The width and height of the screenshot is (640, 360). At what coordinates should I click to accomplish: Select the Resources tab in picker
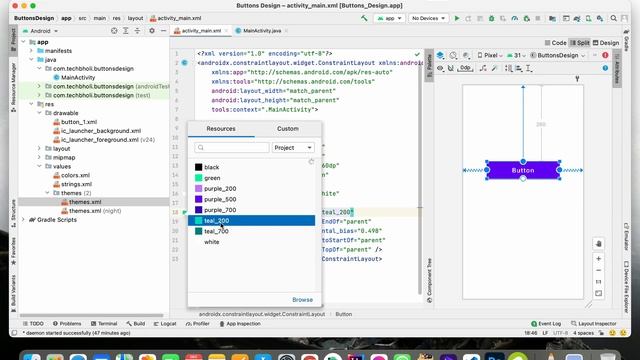point(221,129)
